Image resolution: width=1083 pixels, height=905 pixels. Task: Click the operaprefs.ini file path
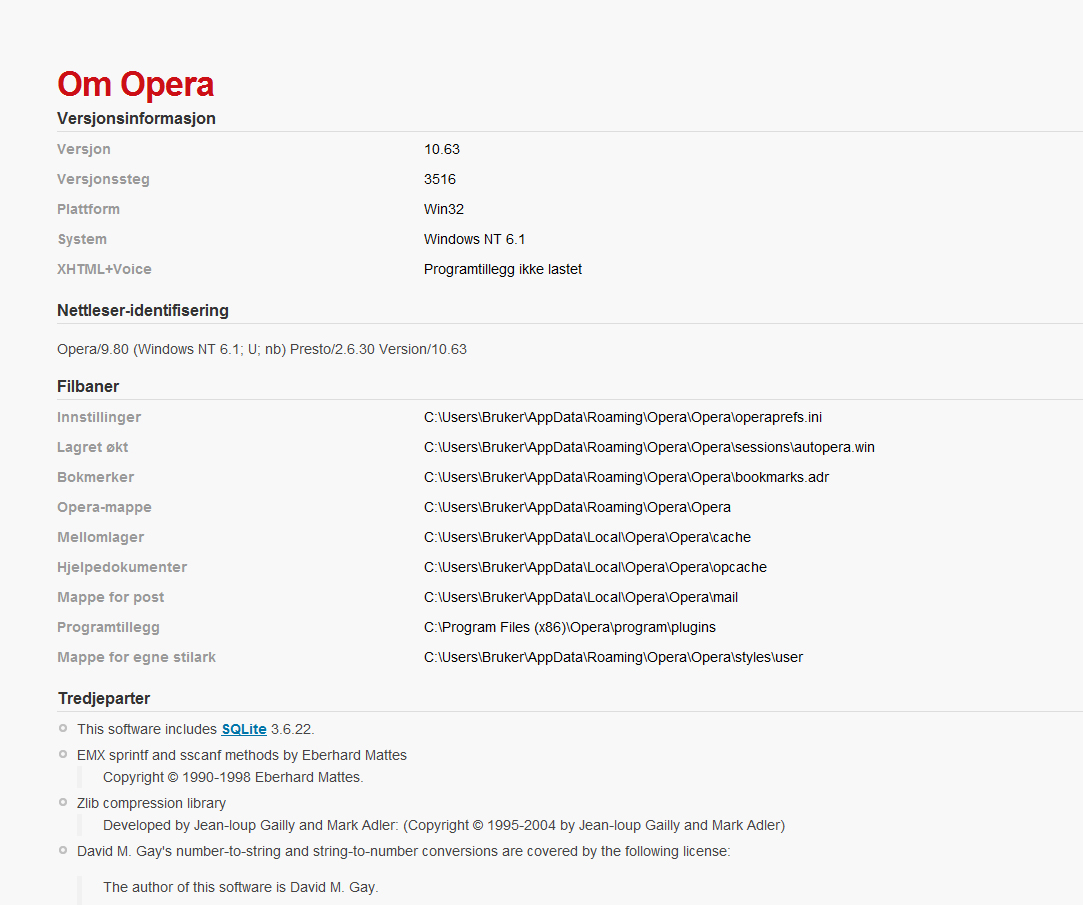tap(623, 417)
